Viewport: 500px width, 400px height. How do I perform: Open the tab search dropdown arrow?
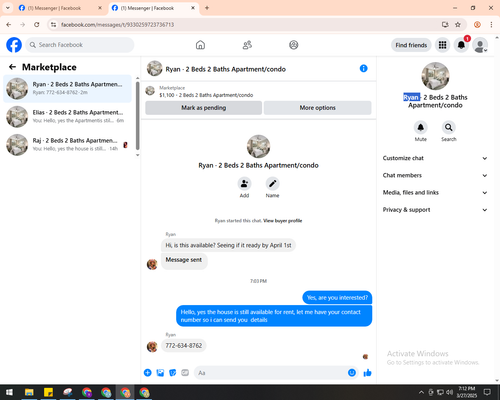pyautogui.click(x=8, y=8)
